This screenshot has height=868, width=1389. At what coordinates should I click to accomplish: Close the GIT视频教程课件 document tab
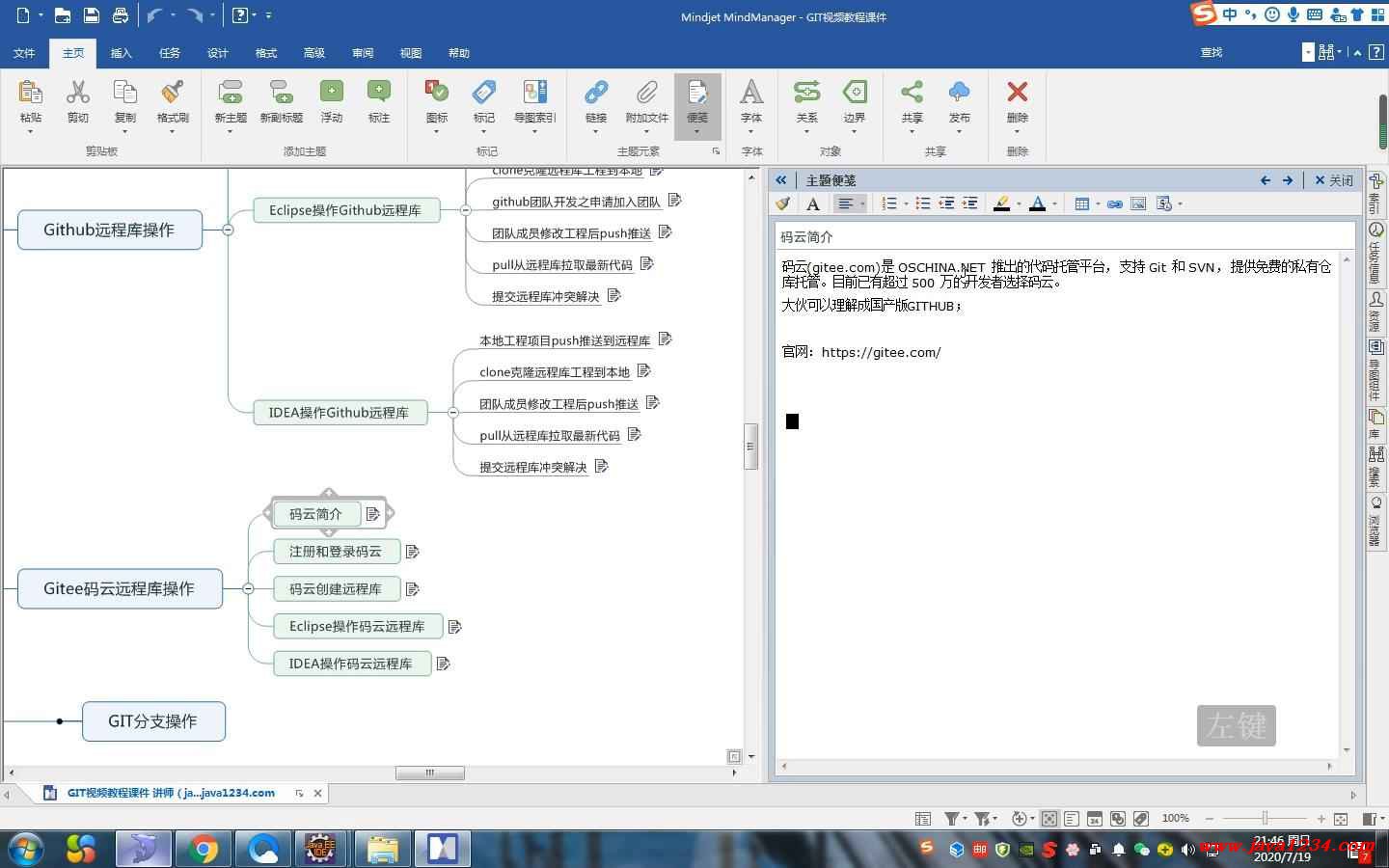point(317,793)
